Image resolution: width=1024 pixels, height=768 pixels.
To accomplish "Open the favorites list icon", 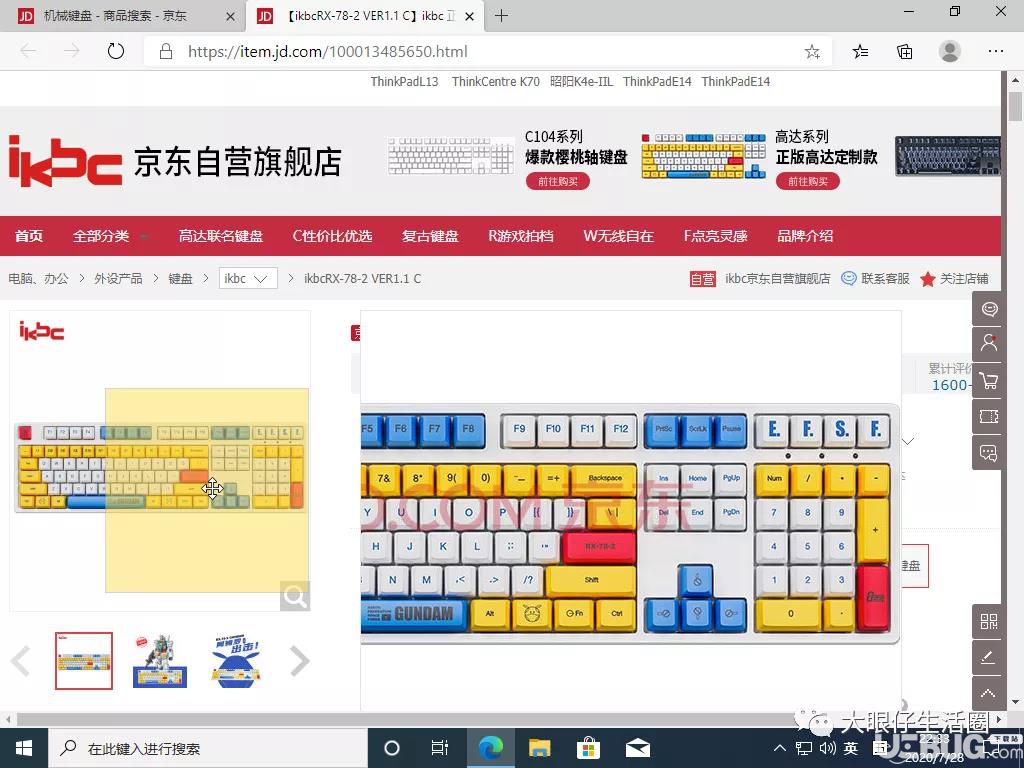I will (861, 52).
